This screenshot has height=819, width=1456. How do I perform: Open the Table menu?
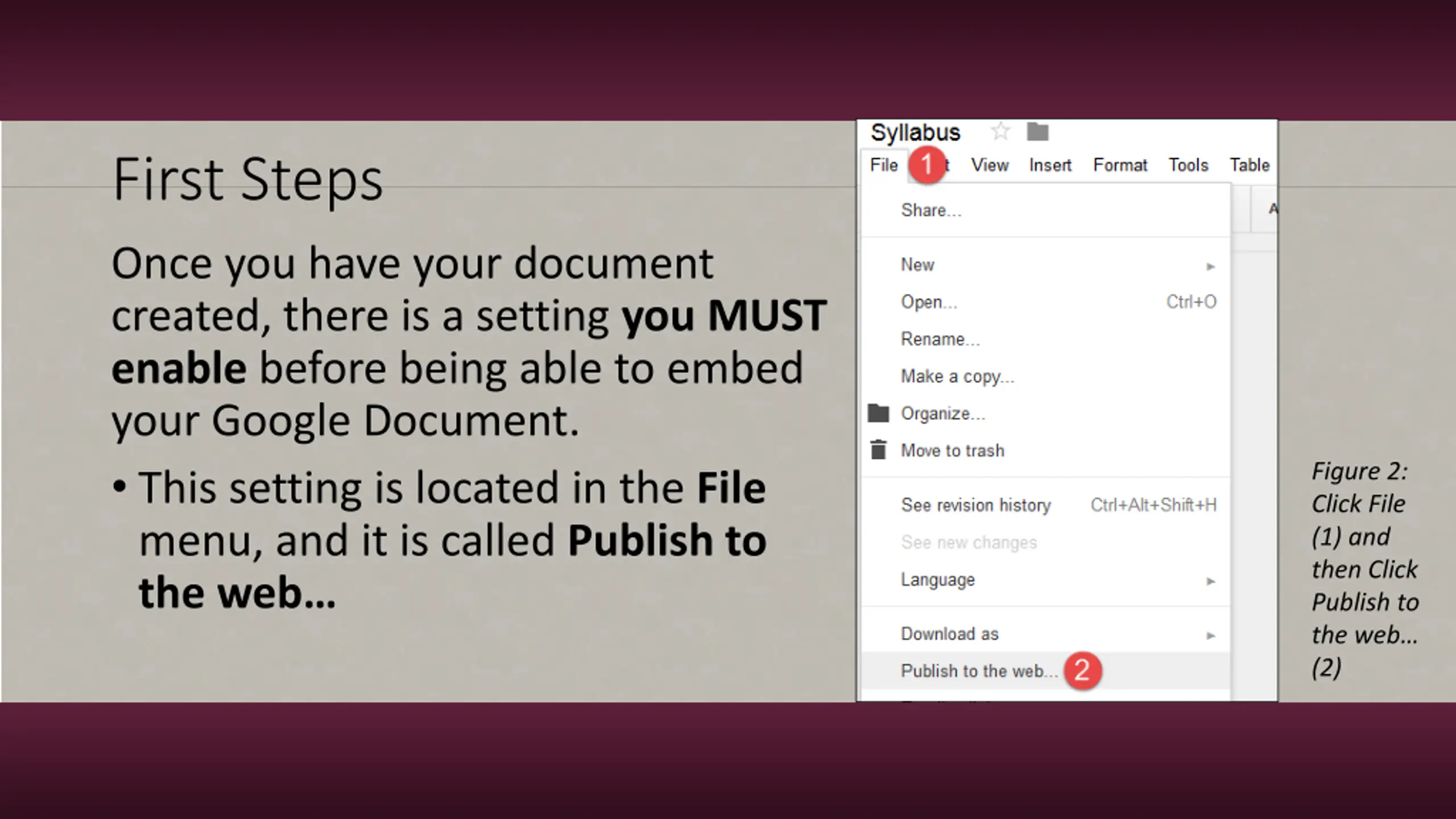pyautogui.click(x=1250, y=165)
